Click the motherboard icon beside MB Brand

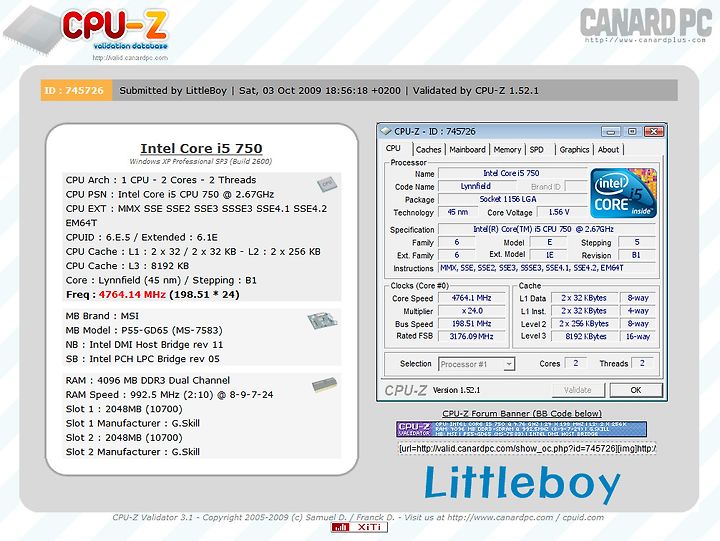[x=322, y=320]
